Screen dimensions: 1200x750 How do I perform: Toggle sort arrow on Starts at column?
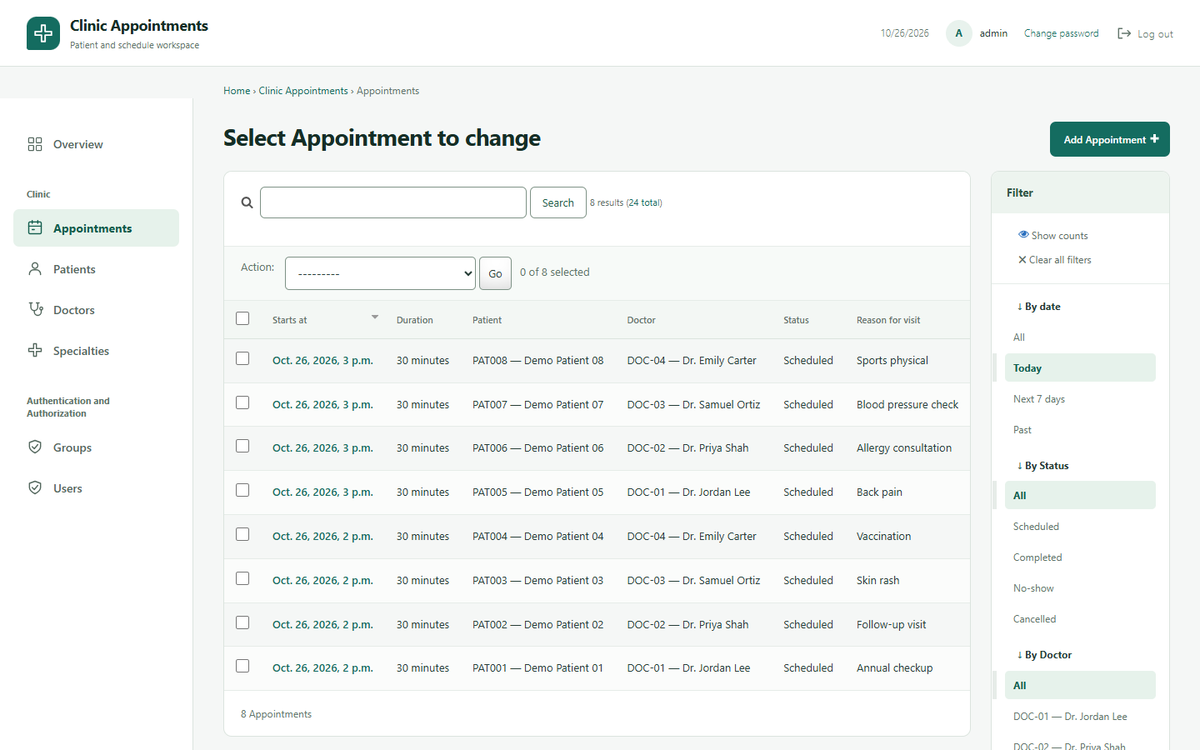pyautogui.click(x=375, y=317)
